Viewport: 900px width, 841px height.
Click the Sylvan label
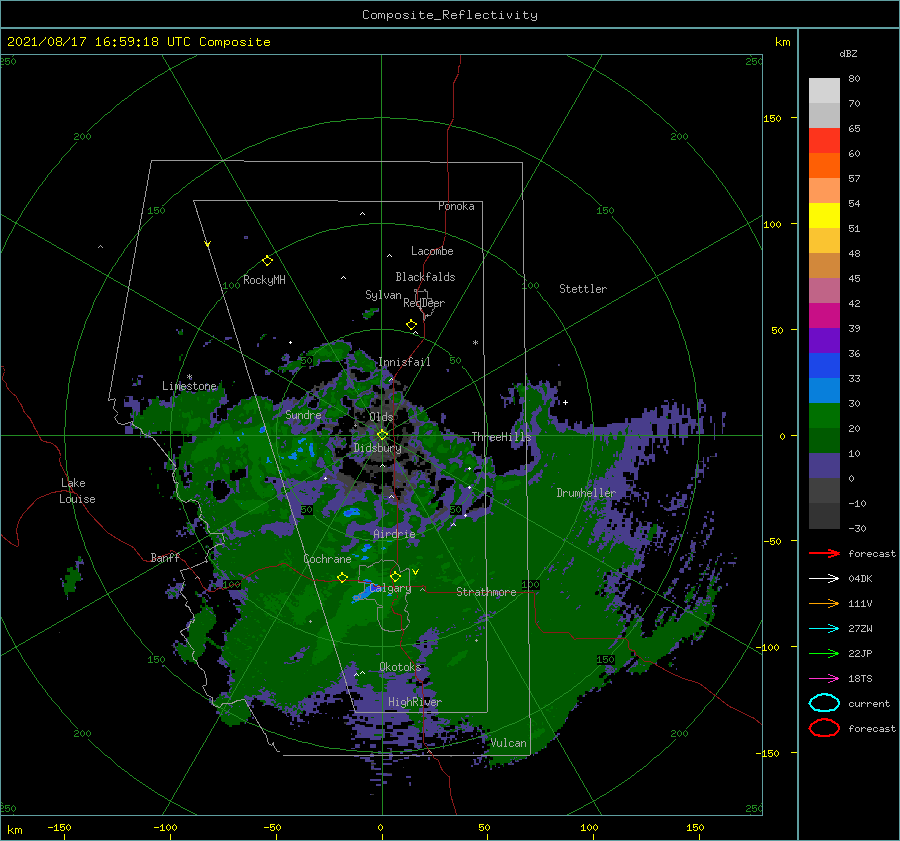(383, 295)
